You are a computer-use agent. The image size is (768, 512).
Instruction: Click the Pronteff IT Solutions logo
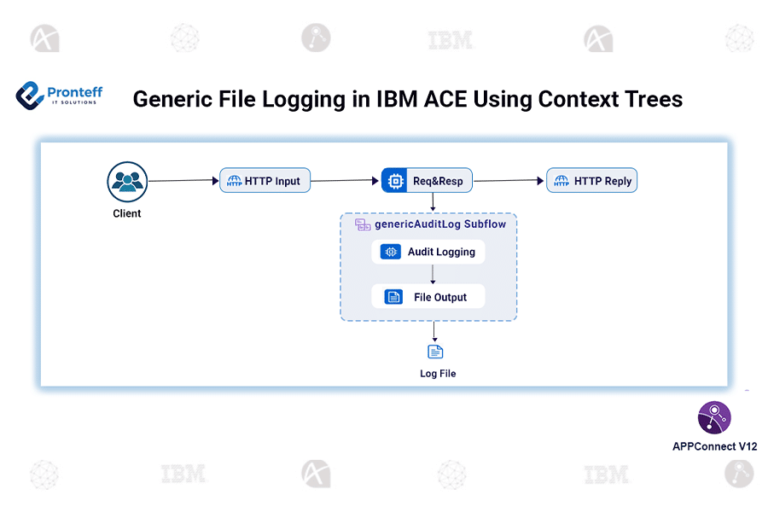pyautogui.click(x=59, y=95)
